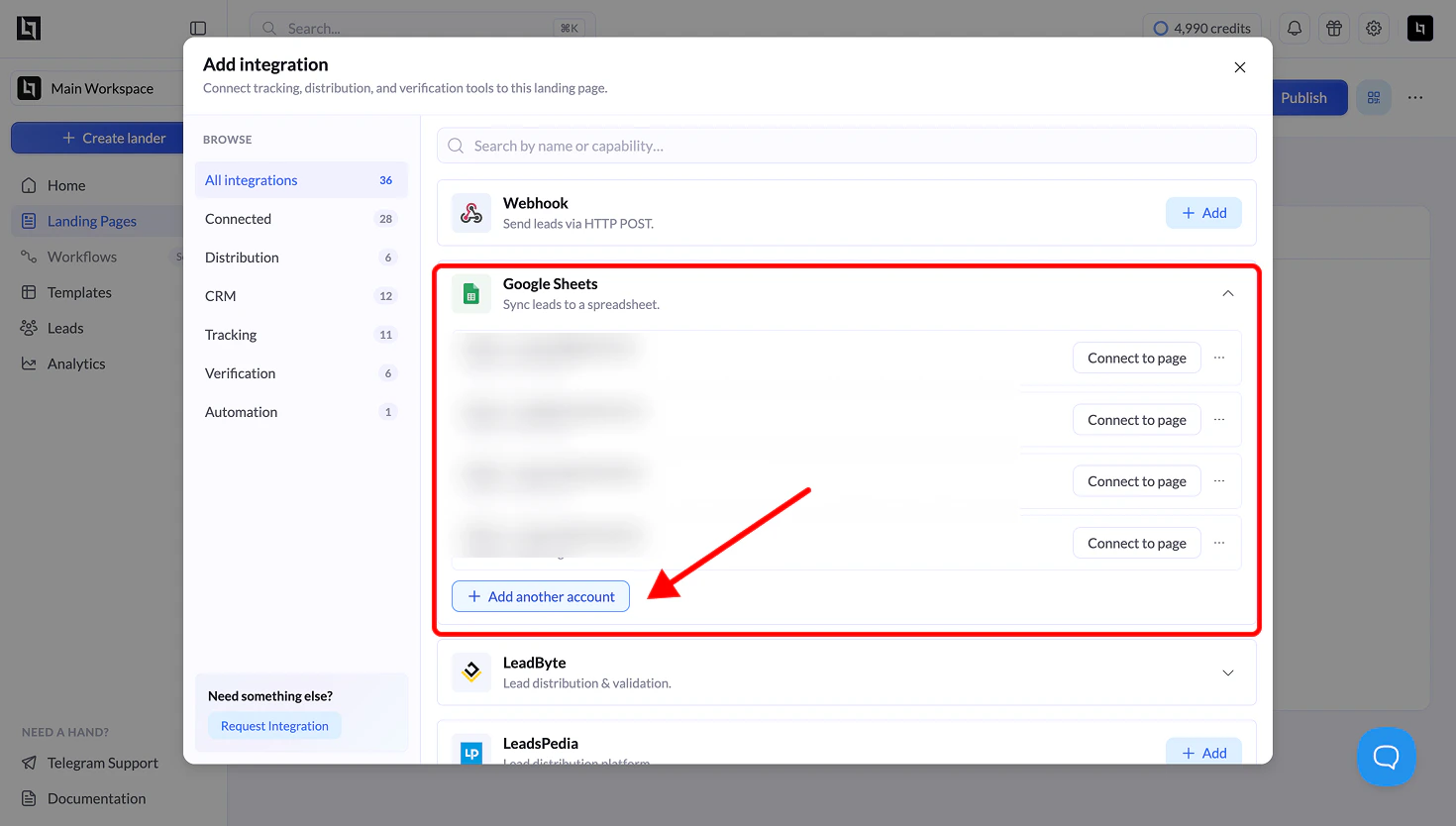Click Request Integration
This screenshot has height=826, width=1456.
tap(274, 726)
